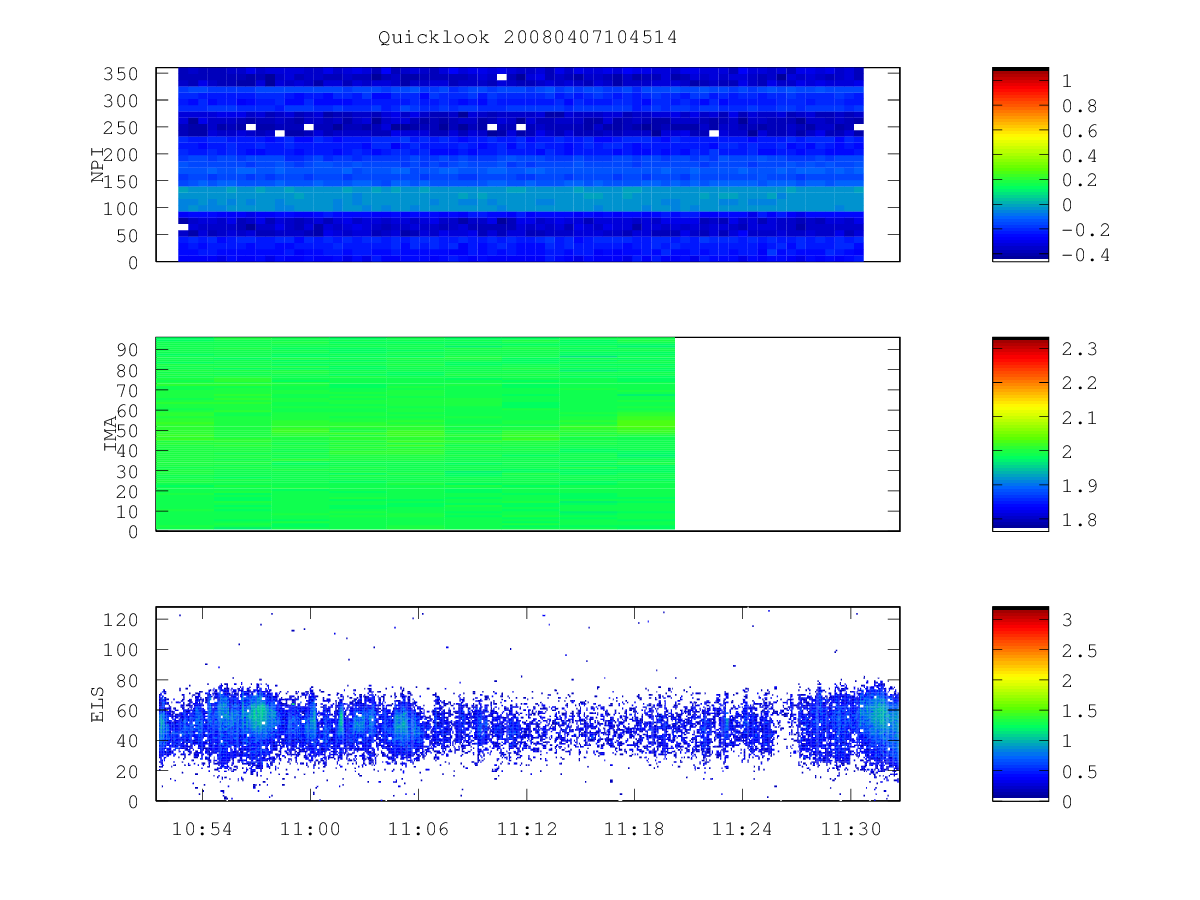Click the 2.3 value on IMA colorbar
This screenshot has height=900, width=1200.
[x=1078, y=349]
